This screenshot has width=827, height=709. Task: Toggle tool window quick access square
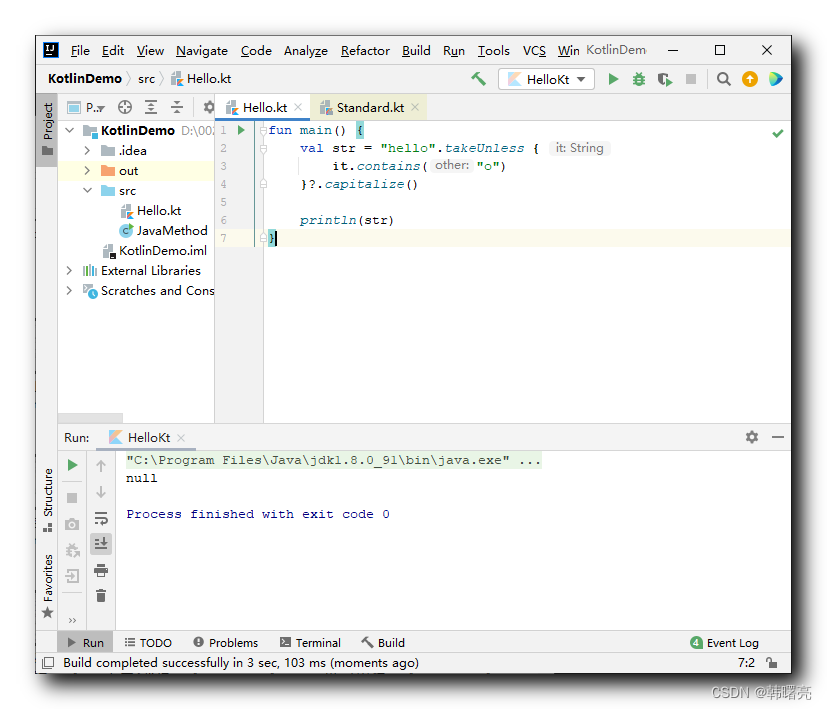[x=48, y=663]
